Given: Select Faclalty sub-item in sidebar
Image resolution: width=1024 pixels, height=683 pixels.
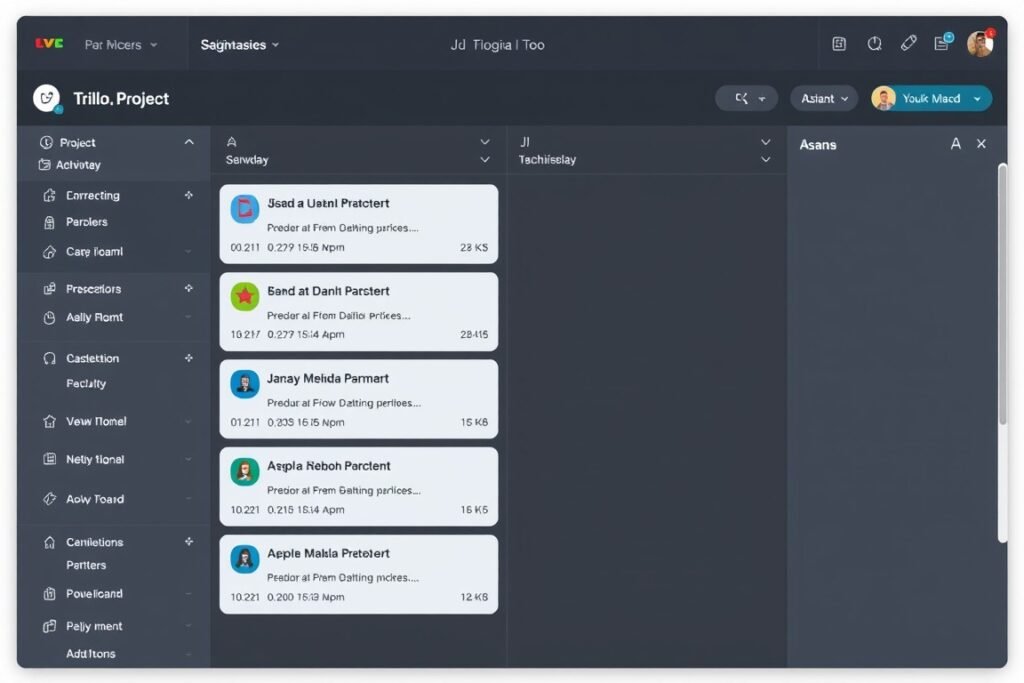Looking at the screenshot, I should coord(86,383).
